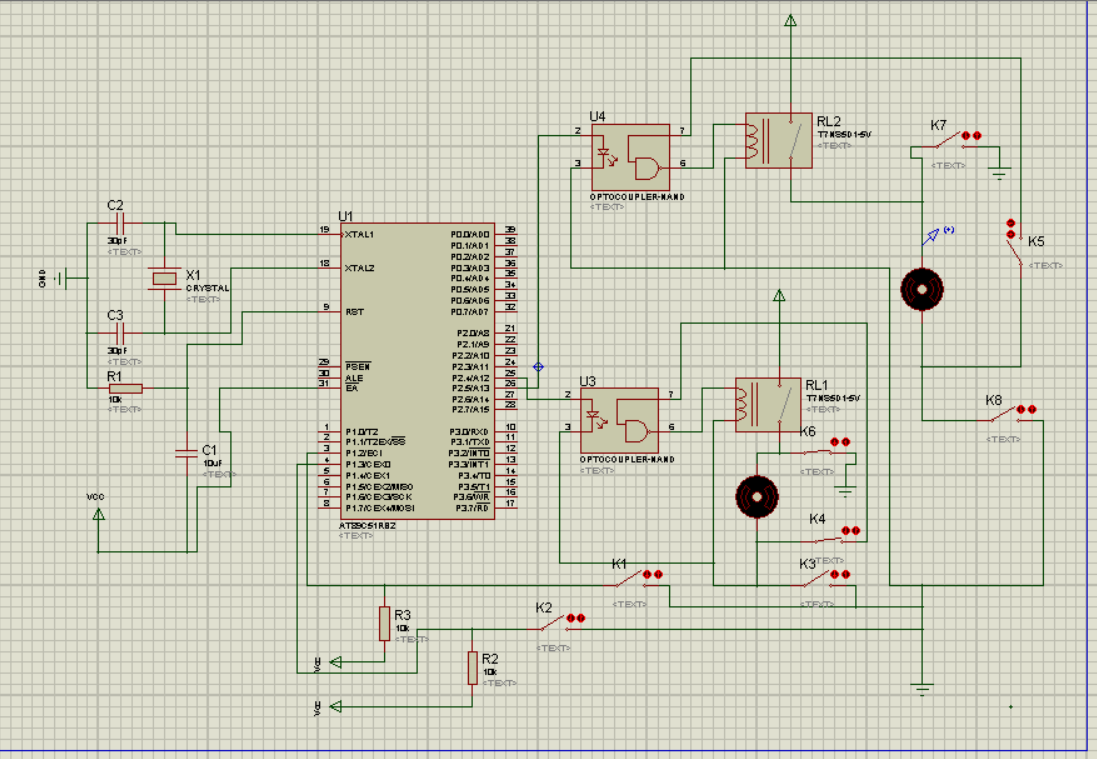Select capacitor C2
The height and width of the screenshot is (759, 1097).
(120, 224)
